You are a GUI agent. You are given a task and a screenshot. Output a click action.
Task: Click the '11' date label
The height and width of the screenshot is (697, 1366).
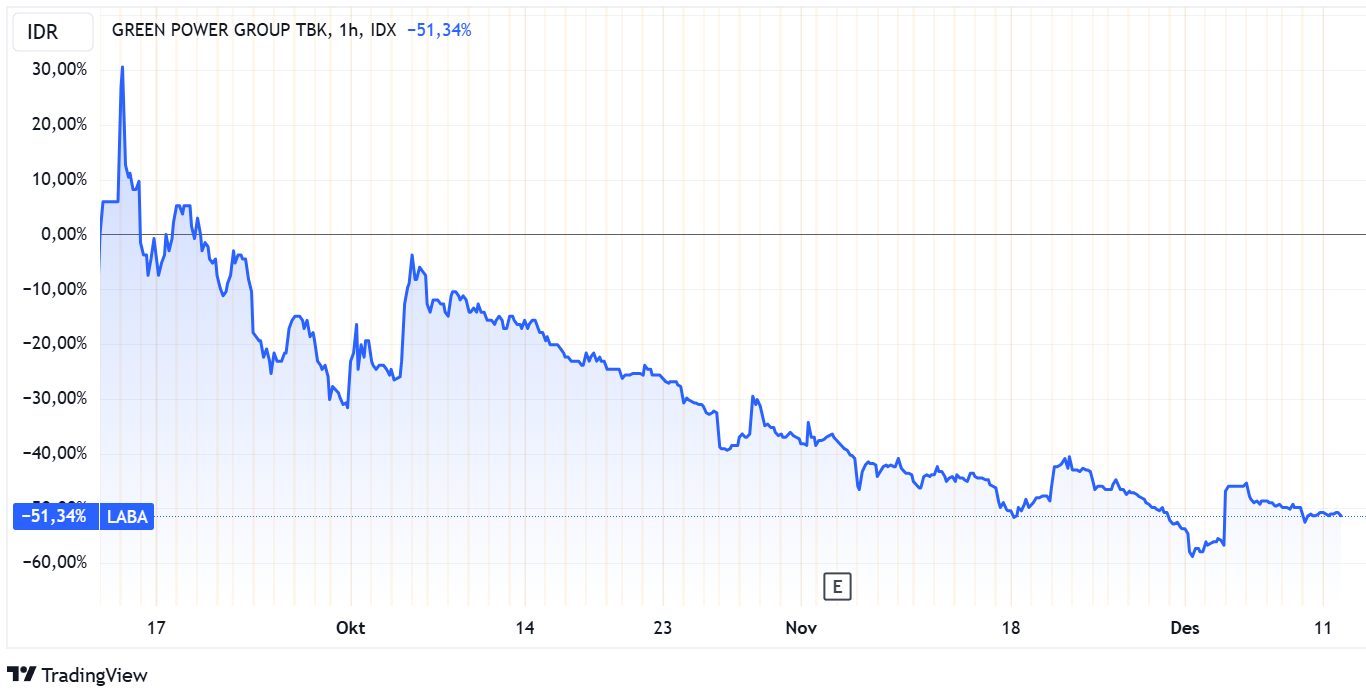pos(1325,628)
